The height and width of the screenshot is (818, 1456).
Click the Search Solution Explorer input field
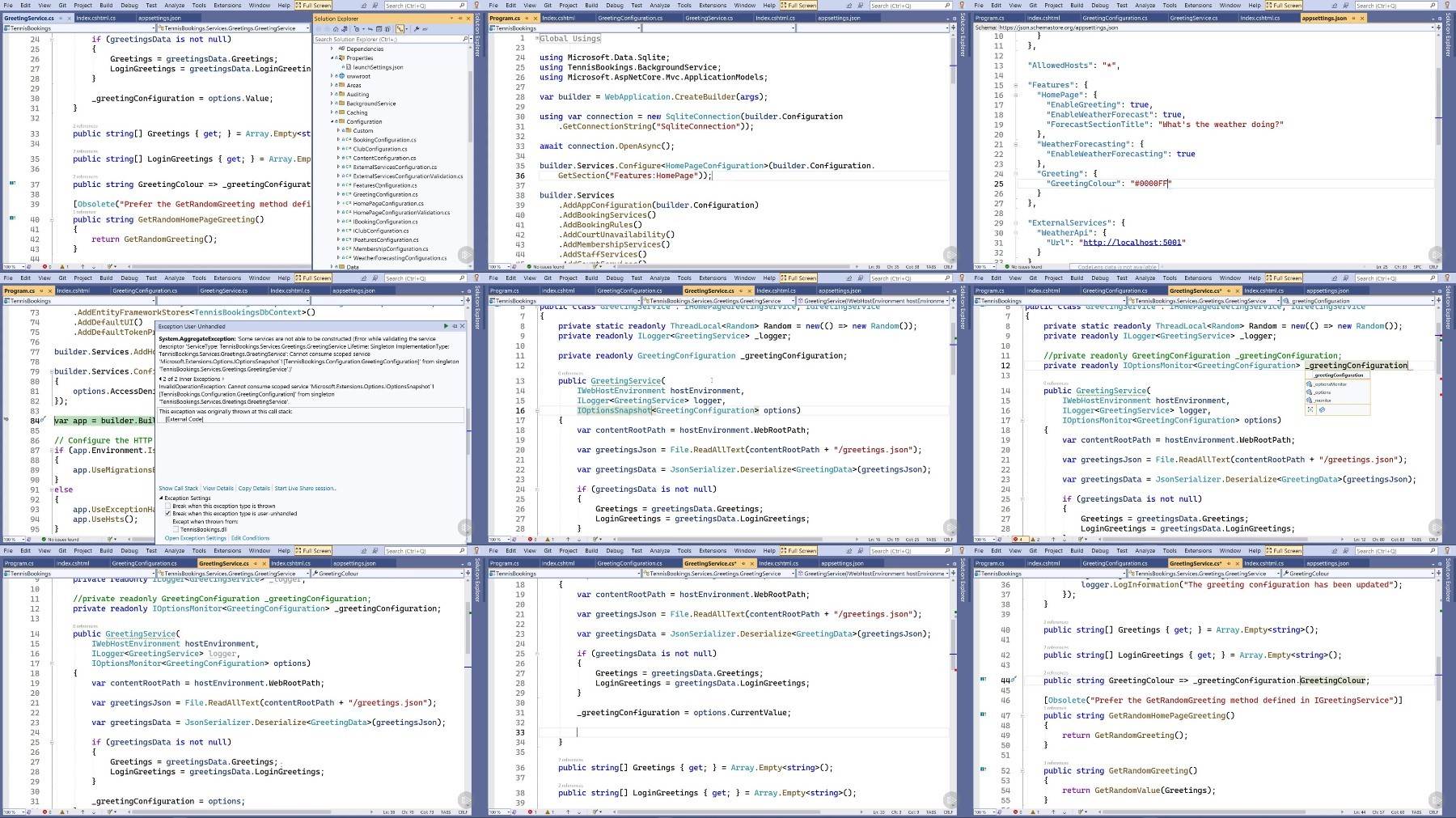(x=387, y=39)
